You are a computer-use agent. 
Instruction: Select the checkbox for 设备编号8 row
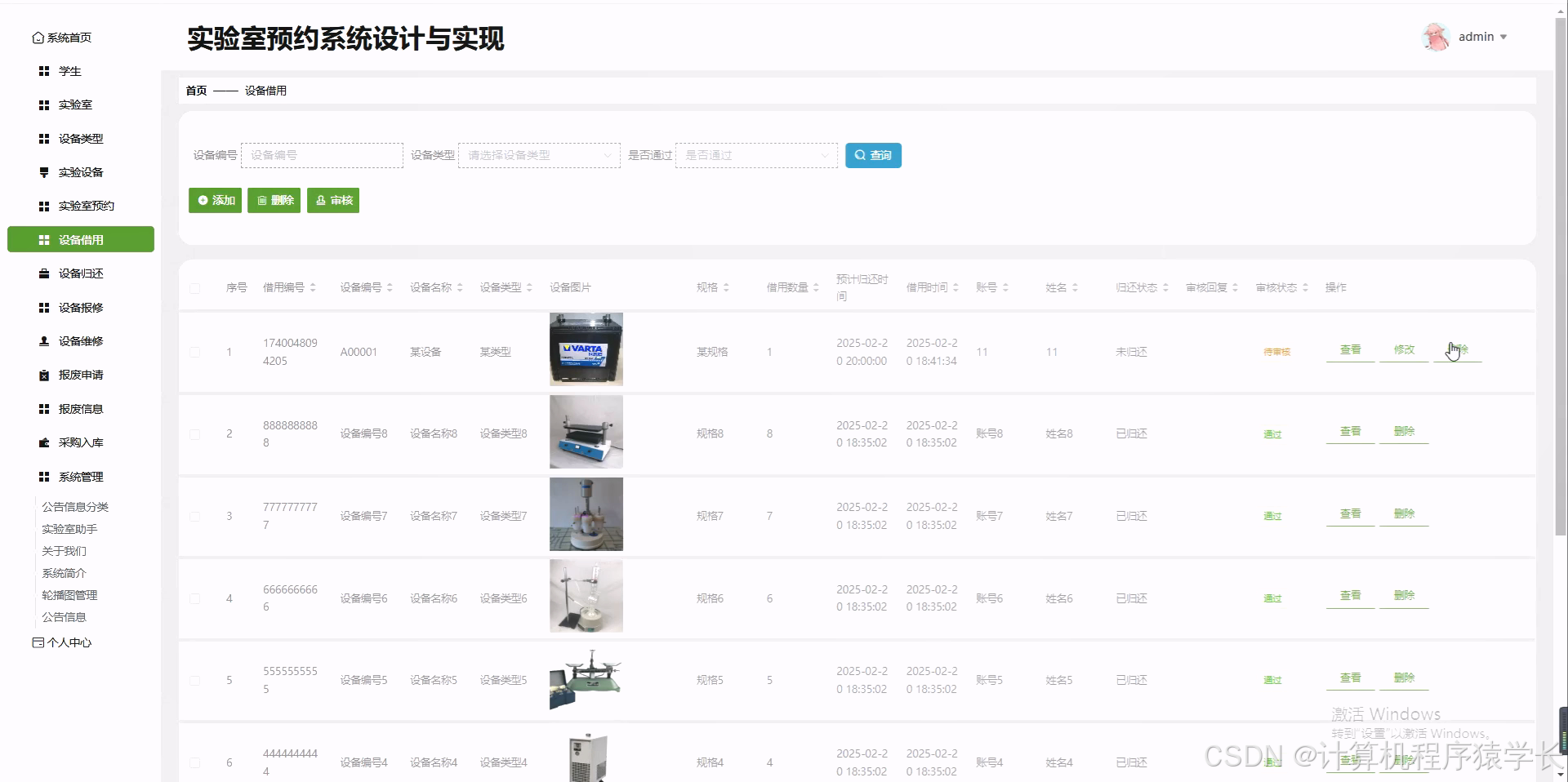click(x=195, y=433)
